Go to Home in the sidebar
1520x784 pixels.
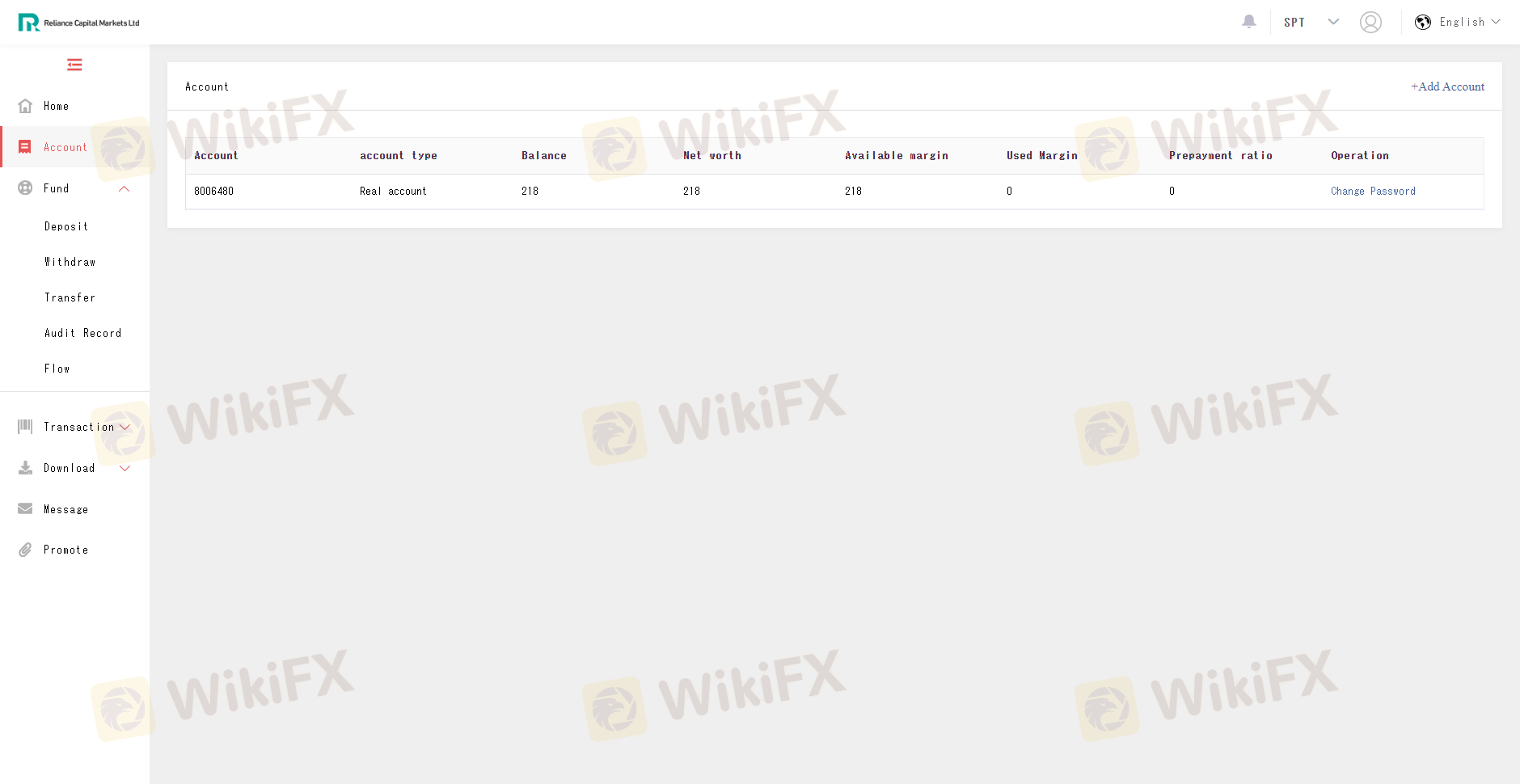[56, 106]
